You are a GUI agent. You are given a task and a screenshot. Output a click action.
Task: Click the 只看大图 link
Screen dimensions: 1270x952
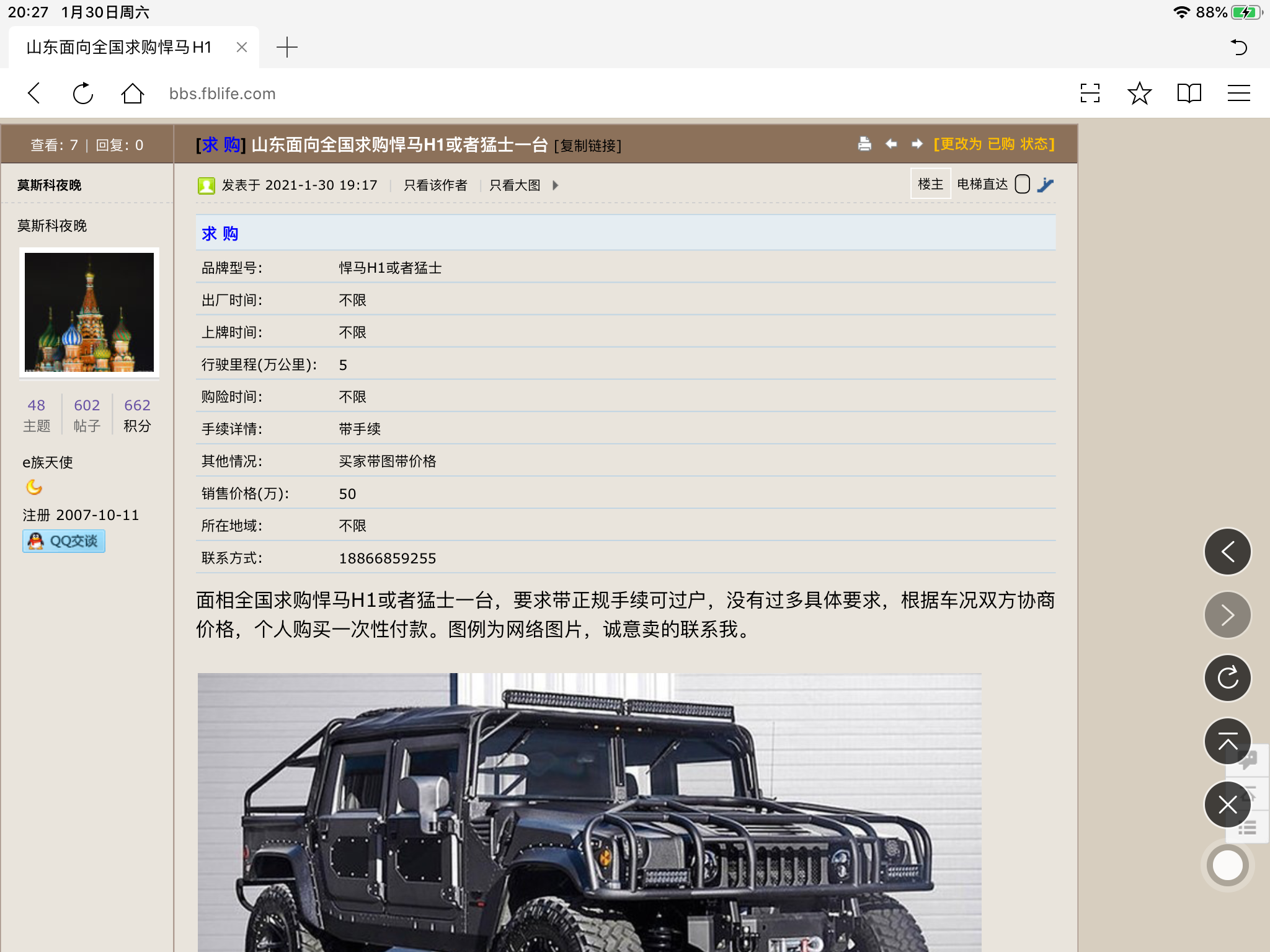tap(515, 185)
